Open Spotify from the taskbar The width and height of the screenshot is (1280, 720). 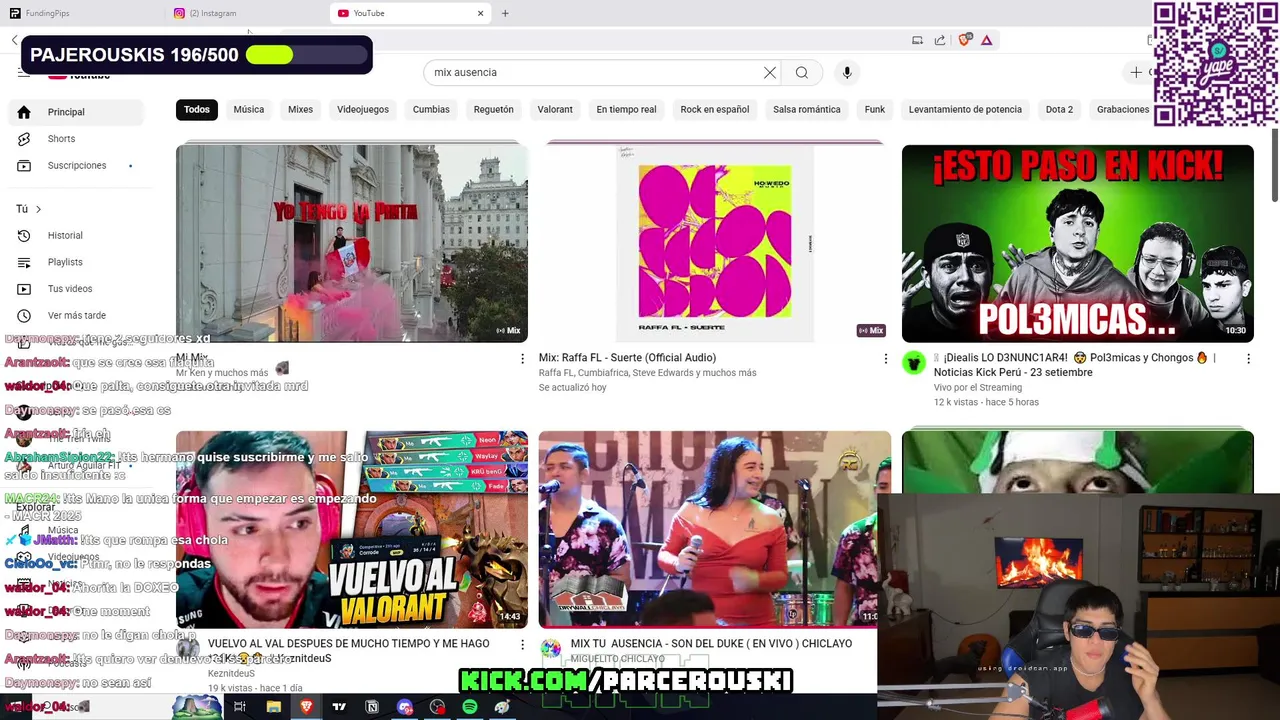click(470, 707)
